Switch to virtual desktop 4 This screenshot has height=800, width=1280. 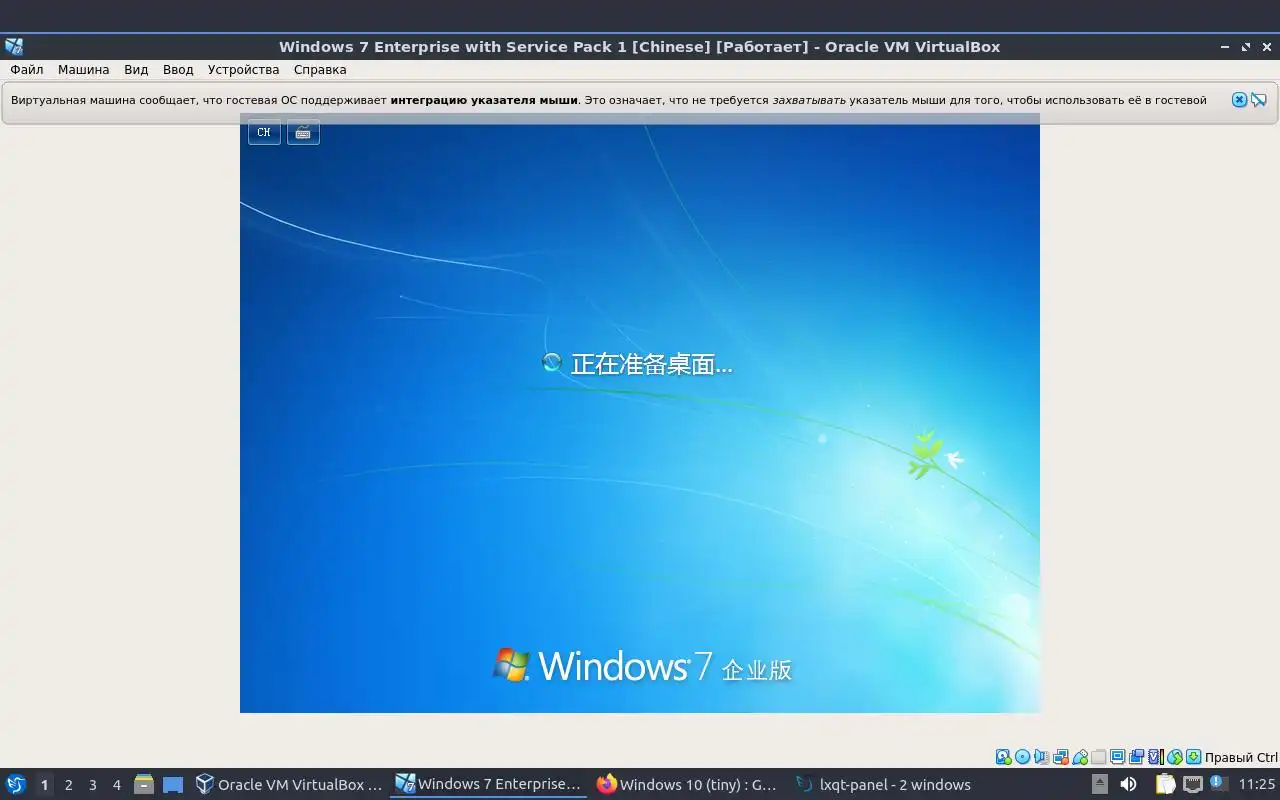116,784
